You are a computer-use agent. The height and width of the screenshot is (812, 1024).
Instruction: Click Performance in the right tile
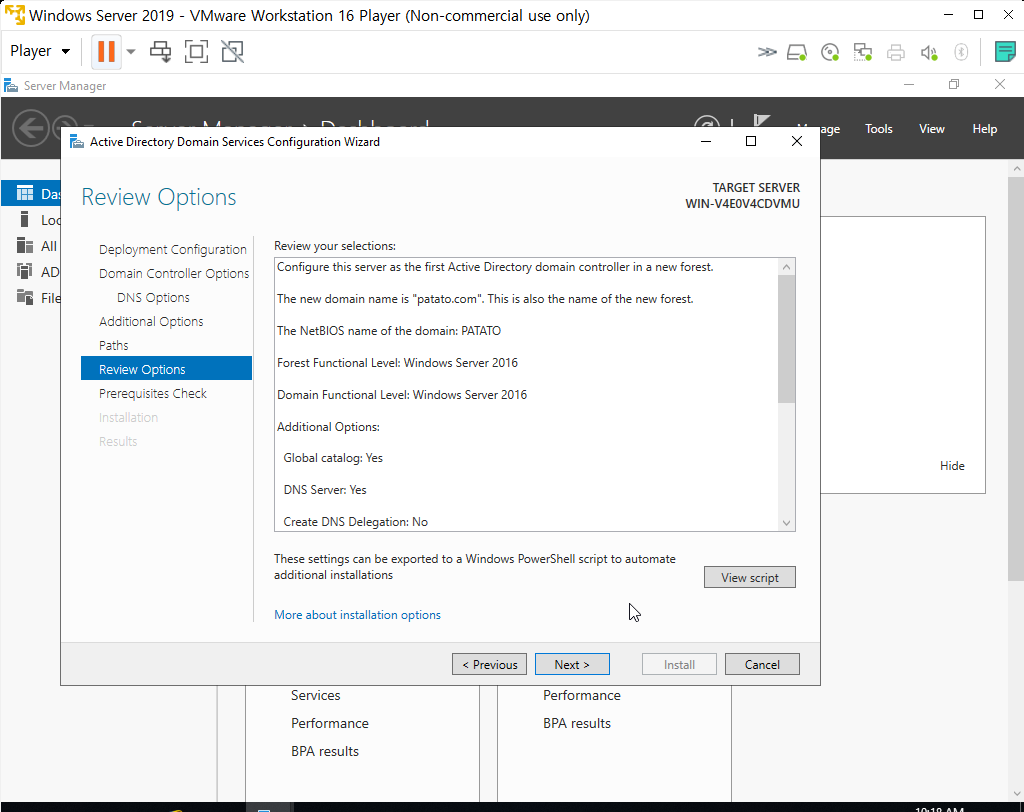581,695
